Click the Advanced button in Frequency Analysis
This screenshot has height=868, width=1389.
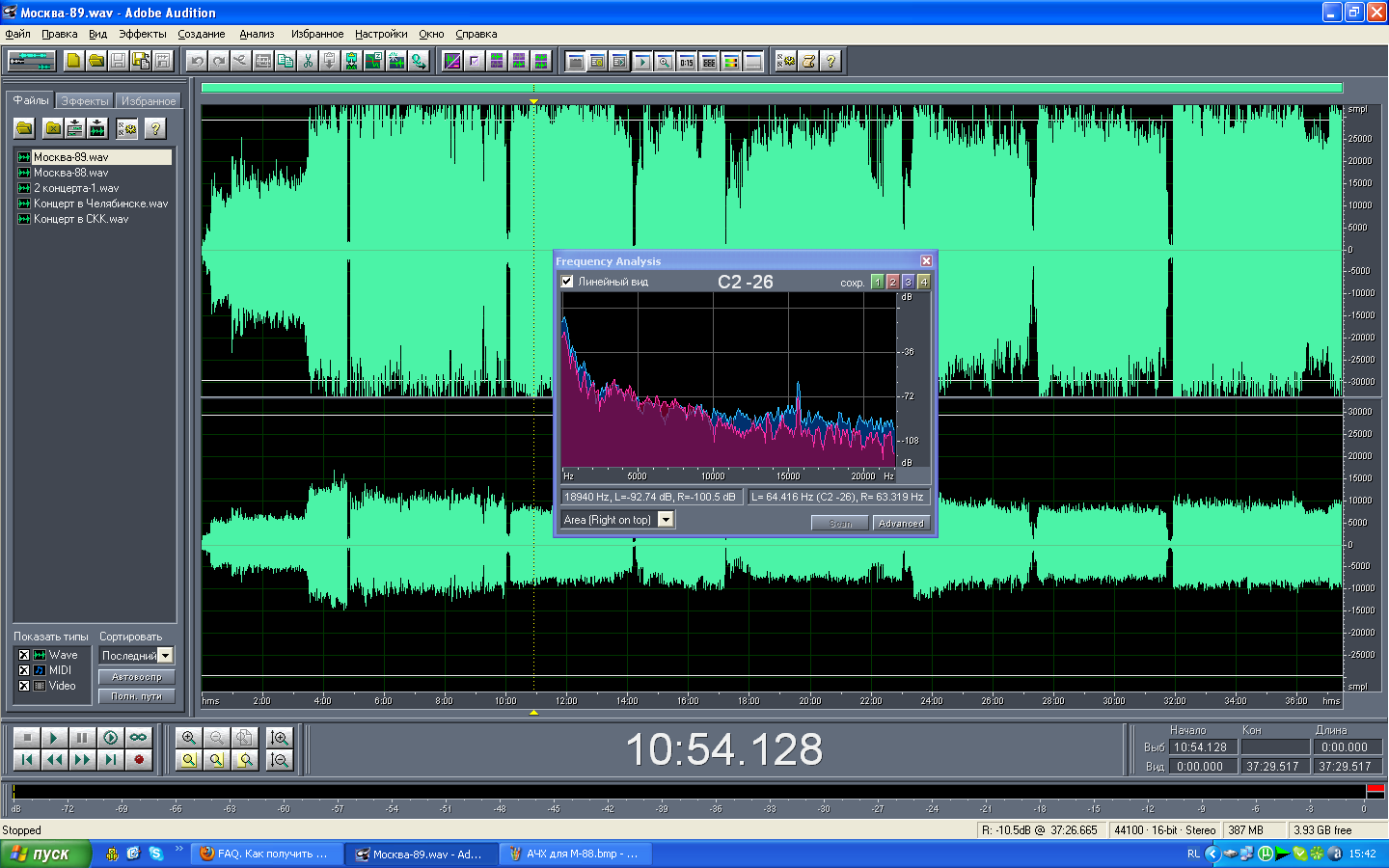(x=901, y=524)
